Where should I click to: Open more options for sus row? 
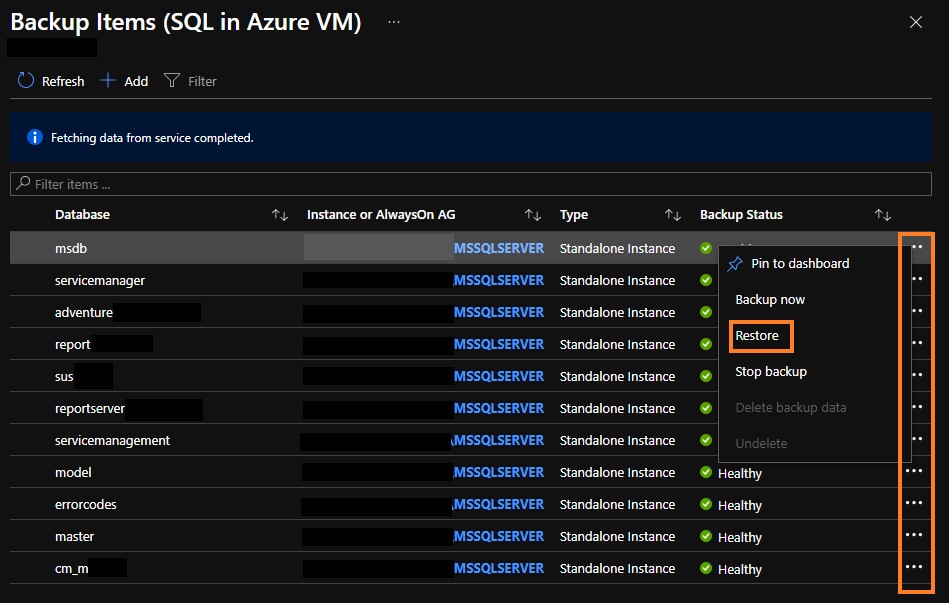917,374
